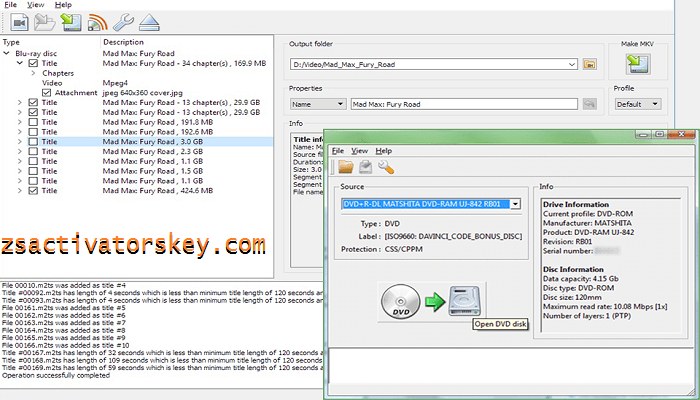Uncheck the 424.6 MB Title checkbox
This screenshot has width=700, height=400.
(x=33, y=191)
